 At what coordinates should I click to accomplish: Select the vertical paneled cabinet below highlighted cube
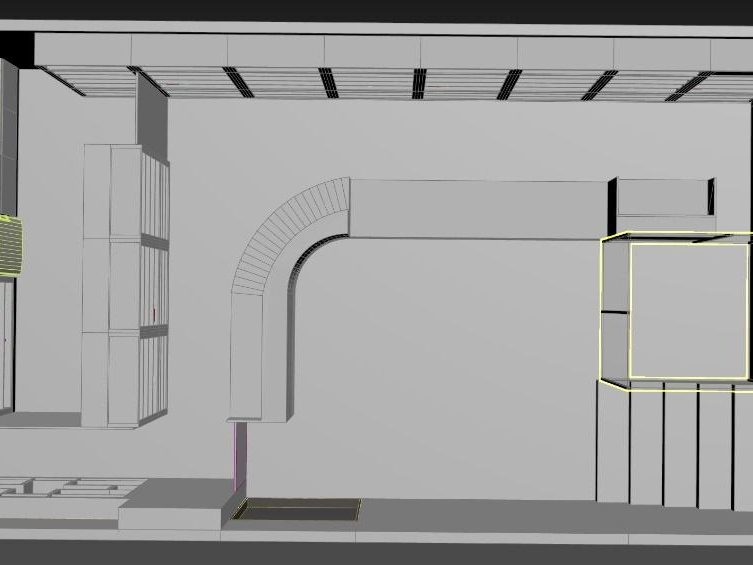click(674, 446)
